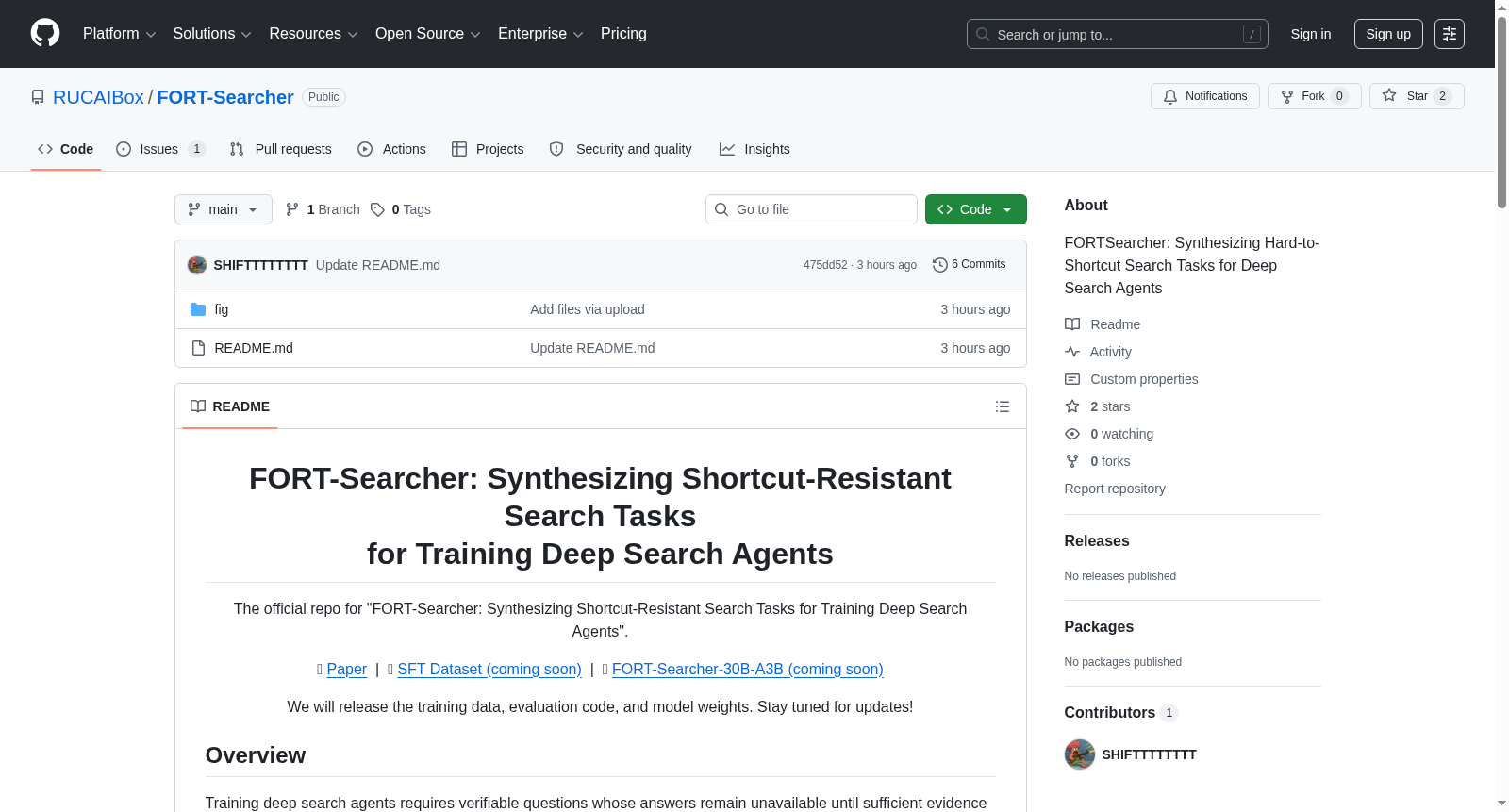The height and width of the screenshot is (812, 1509).
Task: Open the main branch switcher dropdown
Action: click(224, 209)
